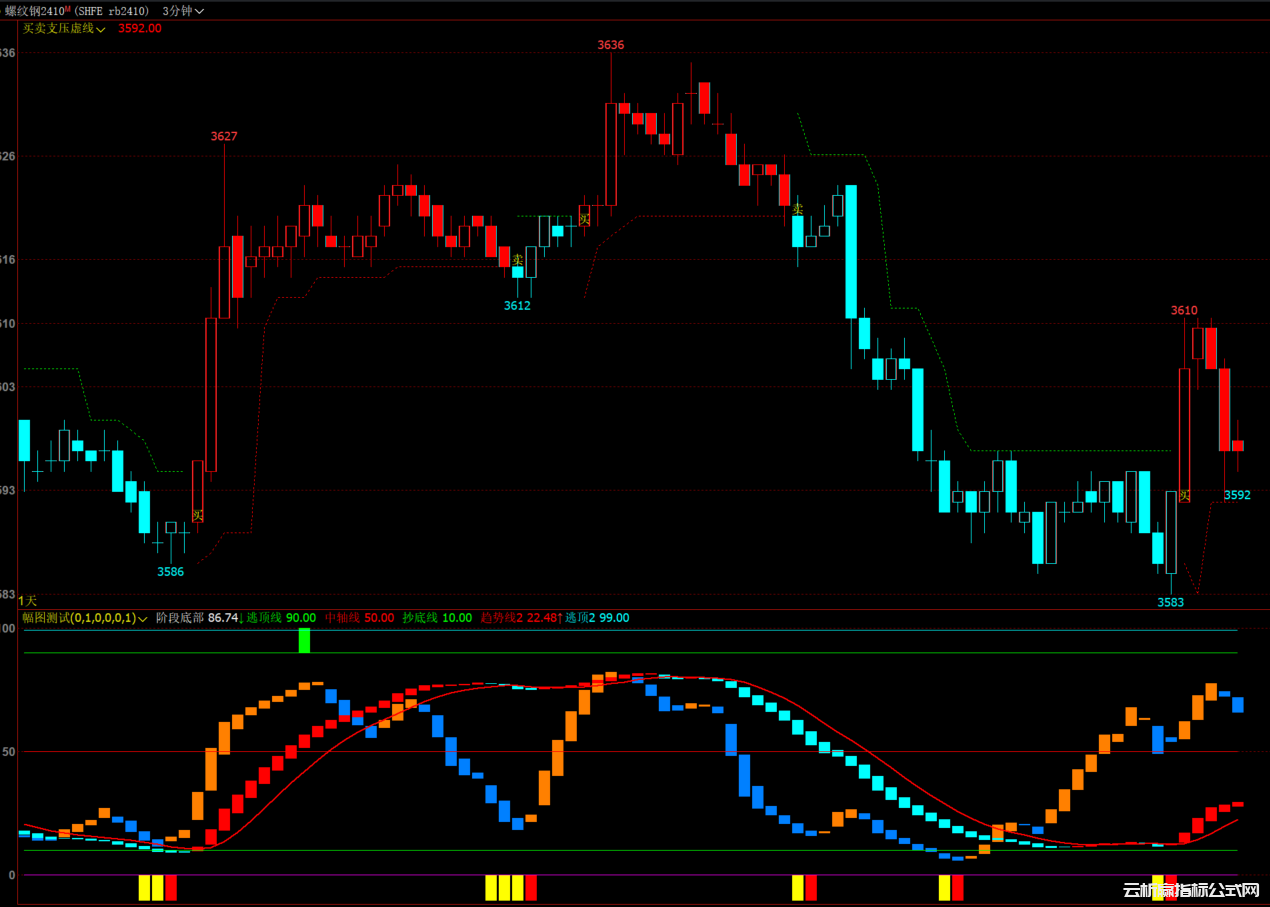Screen dimensions: 1270x907
Task: Click the green signal bar on 逃顶线
Action: coord(304,641)
